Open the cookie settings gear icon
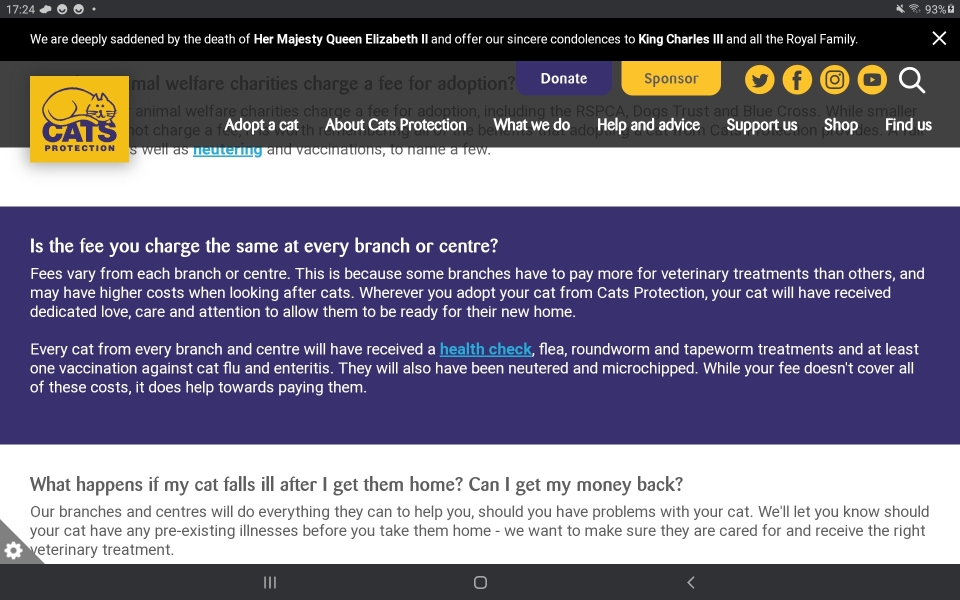This screenshot has width=960, height=600. pos(14,550)
